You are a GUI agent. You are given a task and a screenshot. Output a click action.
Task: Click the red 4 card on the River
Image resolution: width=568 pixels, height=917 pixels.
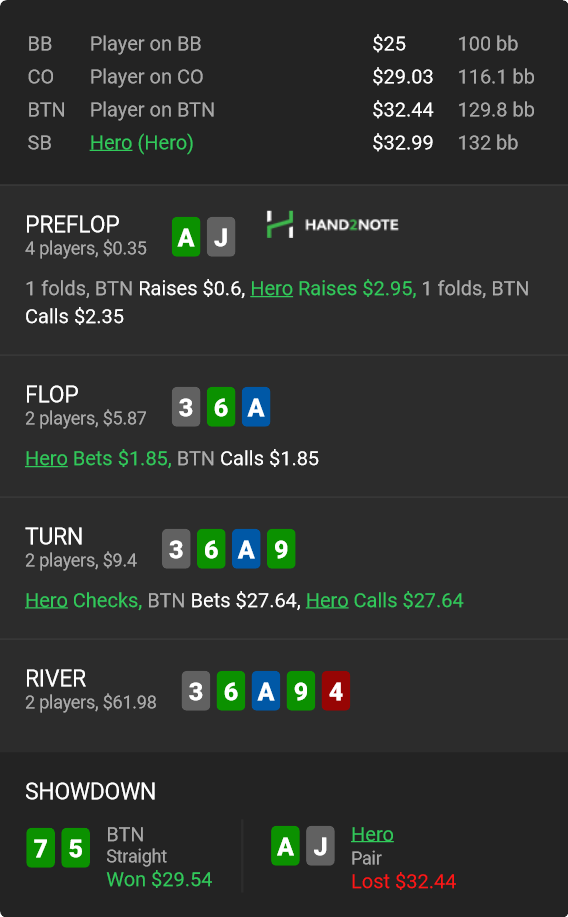(336, 691)
